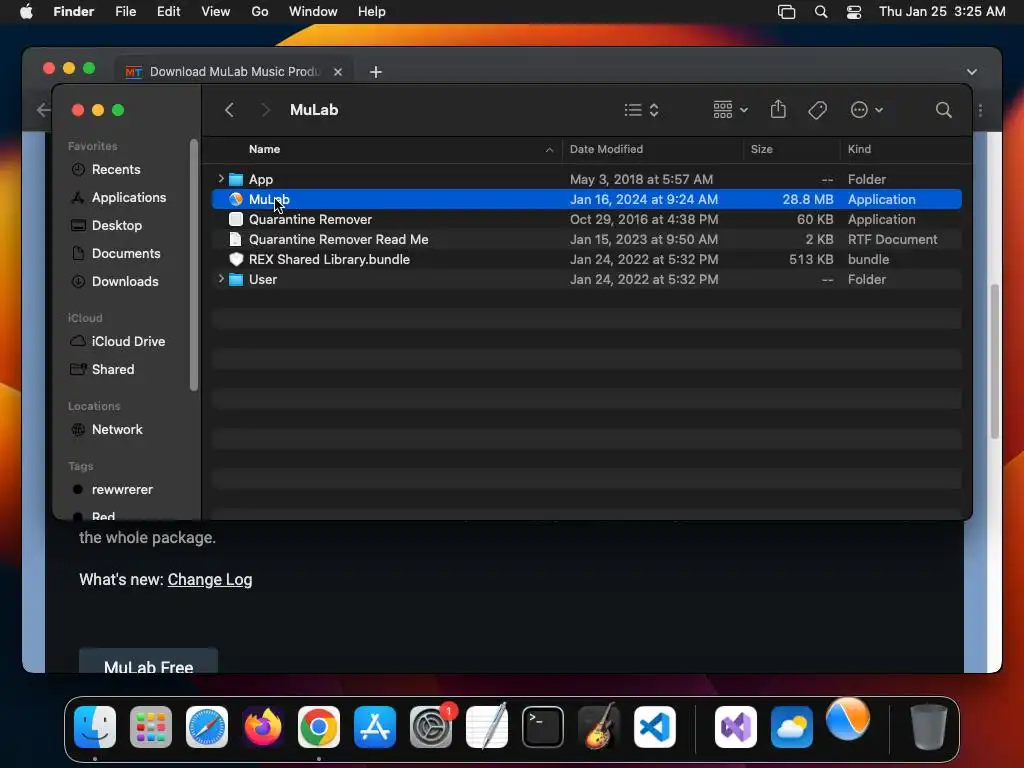Click the tag icon in Finder toolbar
The width and height of the screenshot is (1024, 768).
coord(817,110)
